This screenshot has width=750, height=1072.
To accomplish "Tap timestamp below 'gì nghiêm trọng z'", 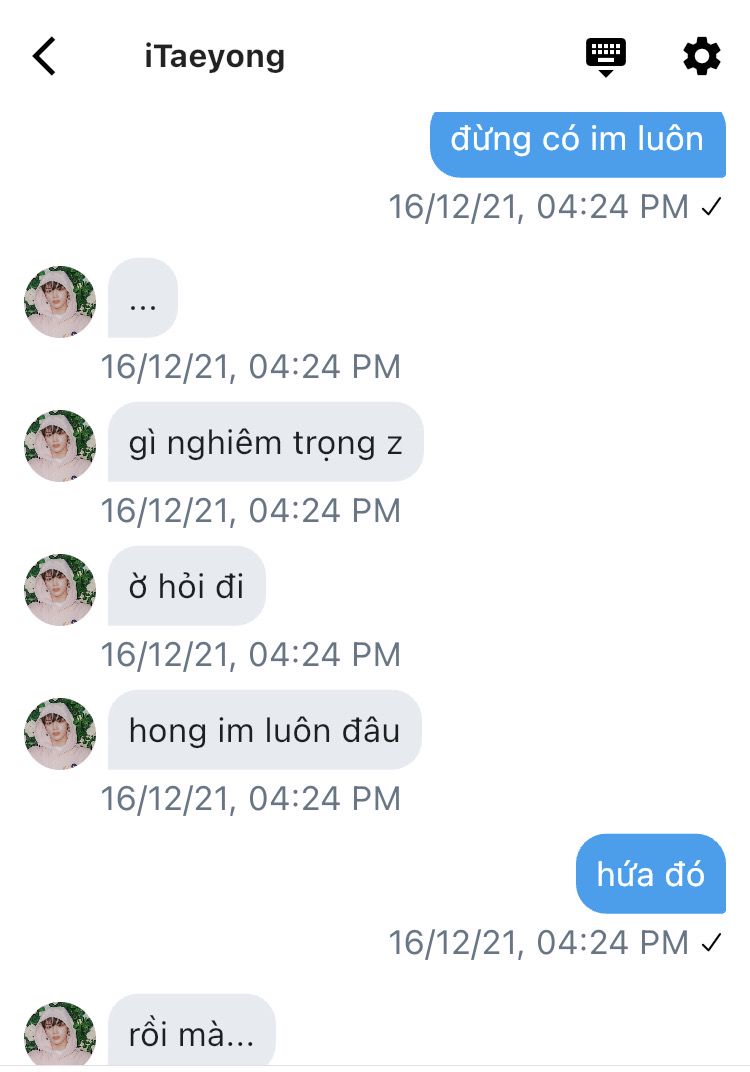I will click(251, 511).
